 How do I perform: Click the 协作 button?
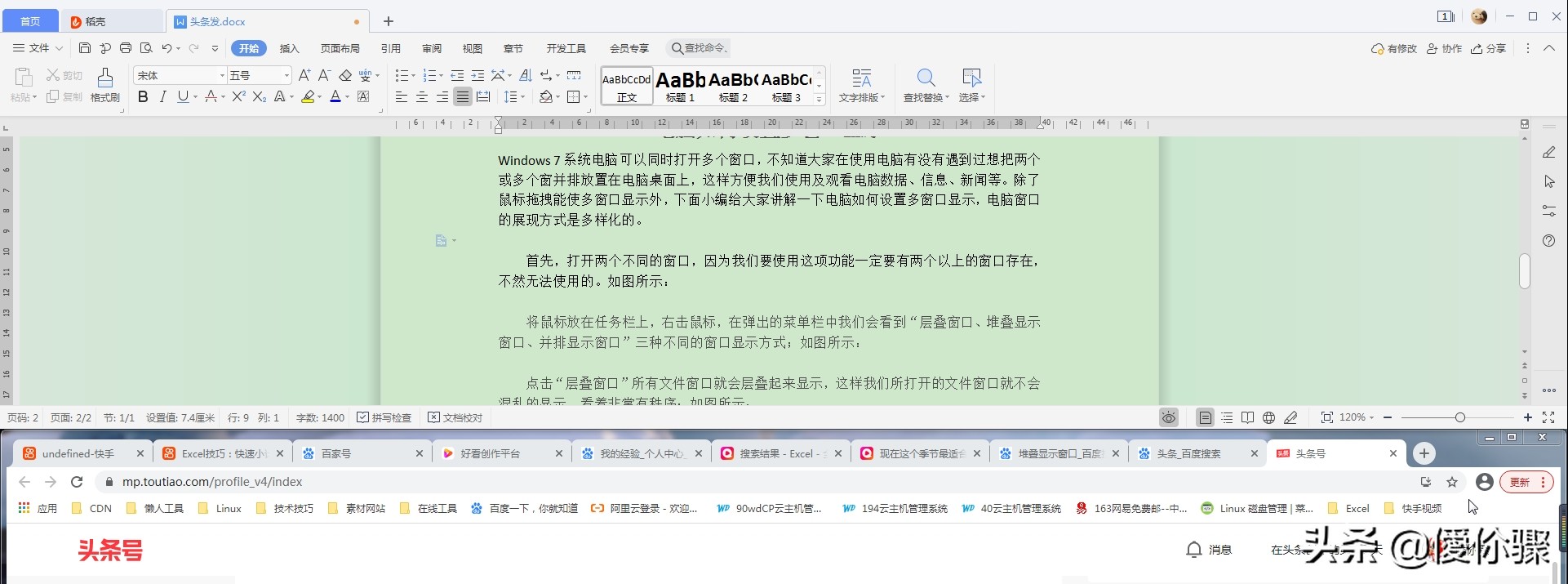coord(1444,48)
